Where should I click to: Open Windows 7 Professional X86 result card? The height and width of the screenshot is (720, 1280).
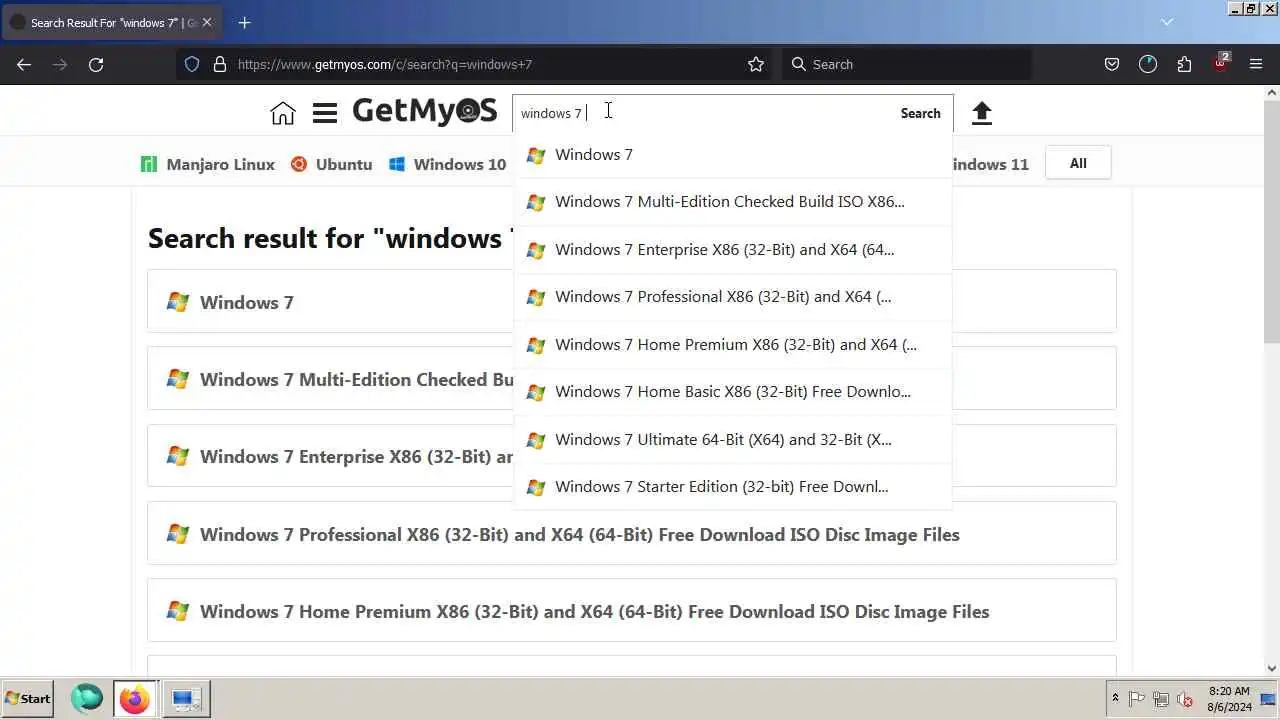point(632,533)
